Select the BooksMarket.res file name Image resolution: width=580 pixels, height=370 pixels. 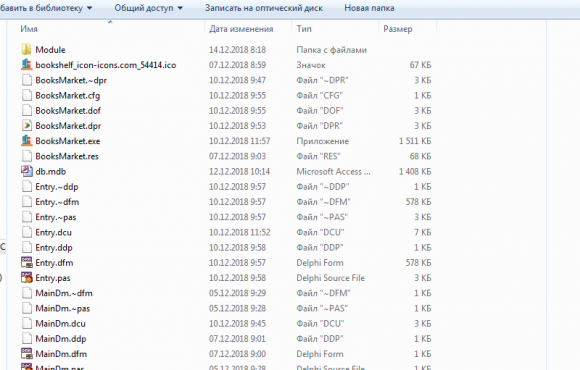[67, 156]
